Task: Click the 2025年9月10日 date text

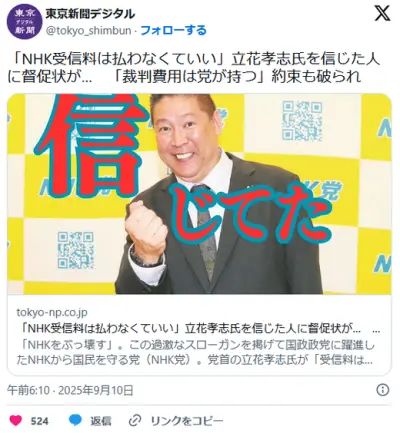Action: click(96, 390)
